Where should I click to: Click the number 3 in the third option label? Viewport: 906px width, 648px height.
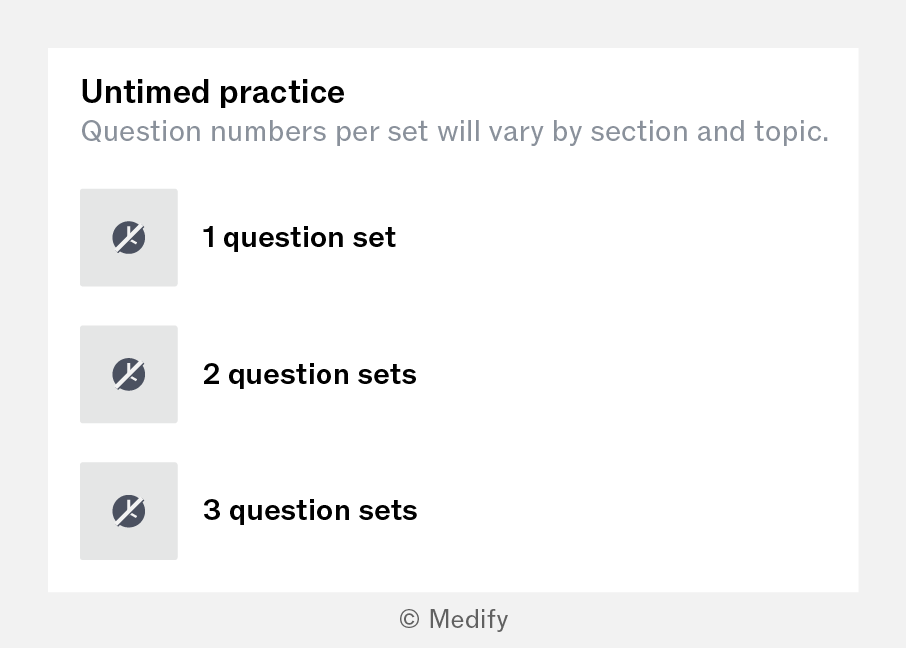pos(211,510)
